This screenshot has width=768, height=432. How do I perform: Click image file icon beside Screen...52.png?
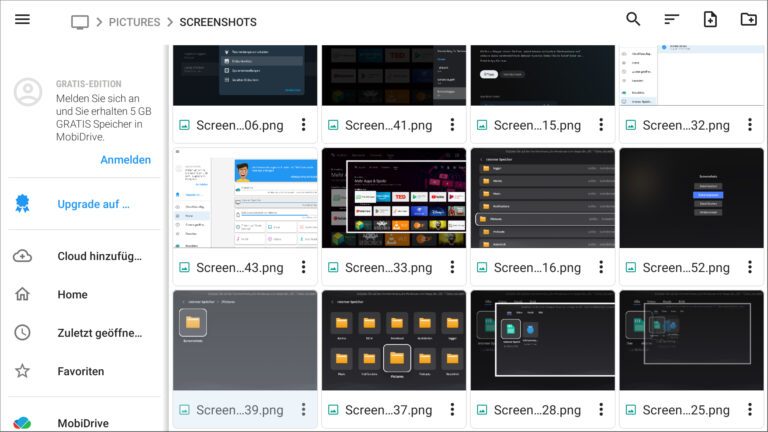631,267
